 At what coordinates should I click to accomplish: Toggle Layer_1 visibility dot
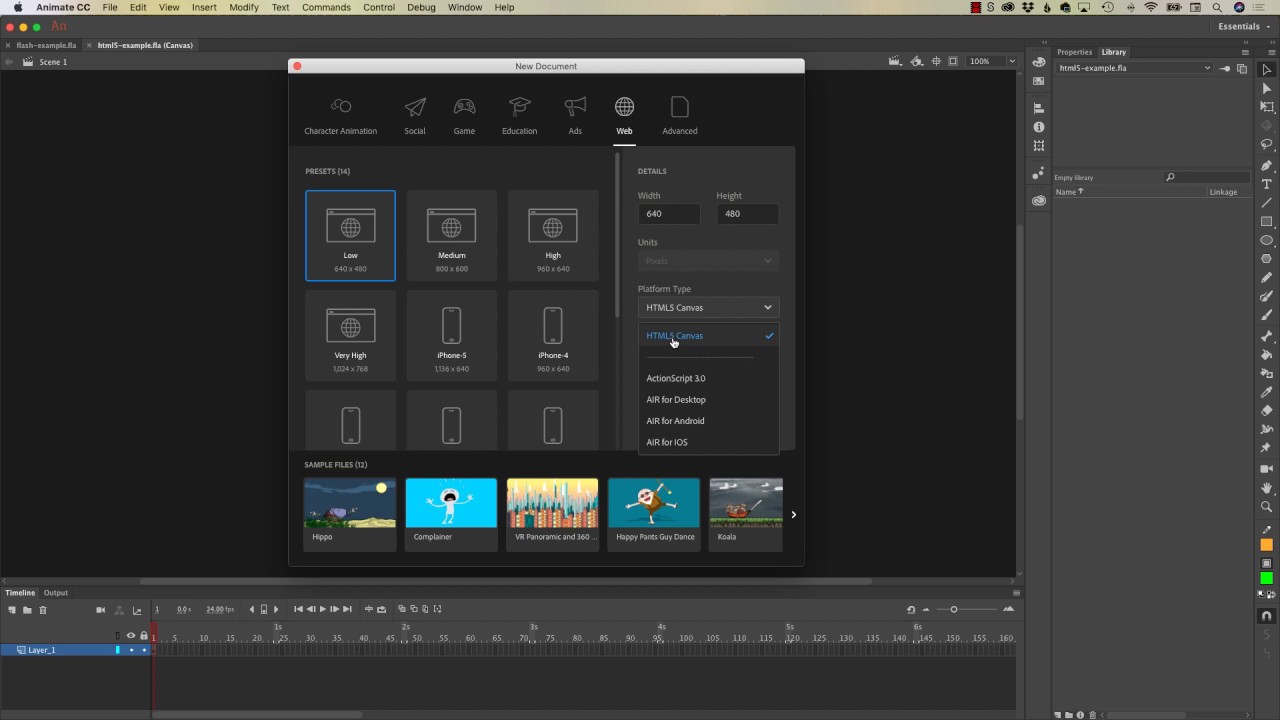coord(131,650)
